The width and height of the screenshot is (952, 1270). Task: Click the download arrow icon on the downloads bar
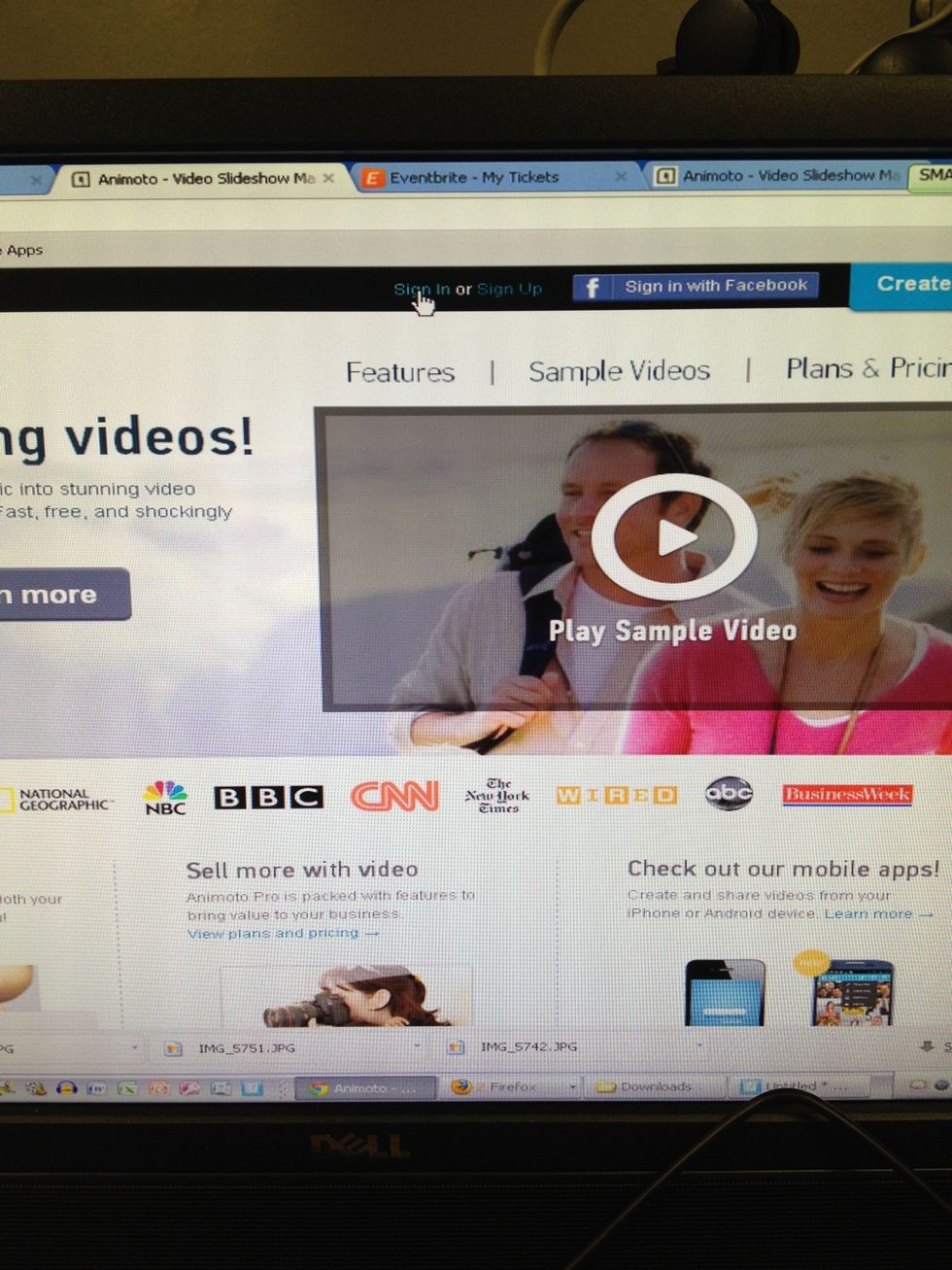927,1046
